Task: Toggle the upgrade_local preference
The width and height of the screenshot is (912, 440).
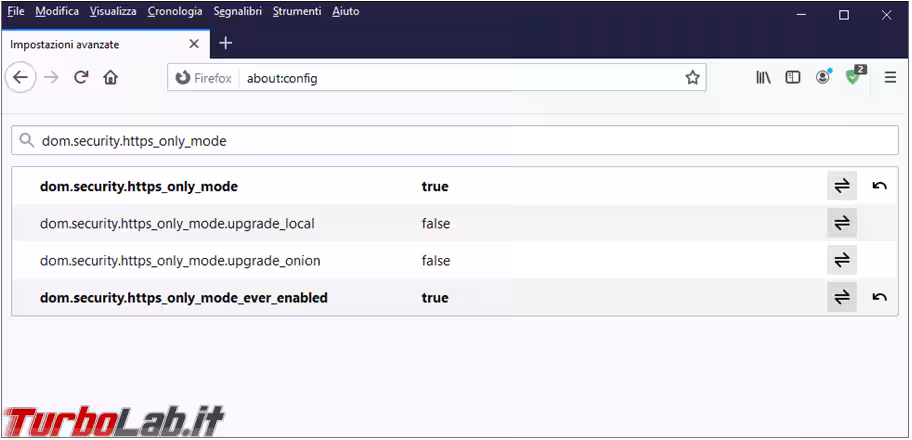Action: point(842,223)
